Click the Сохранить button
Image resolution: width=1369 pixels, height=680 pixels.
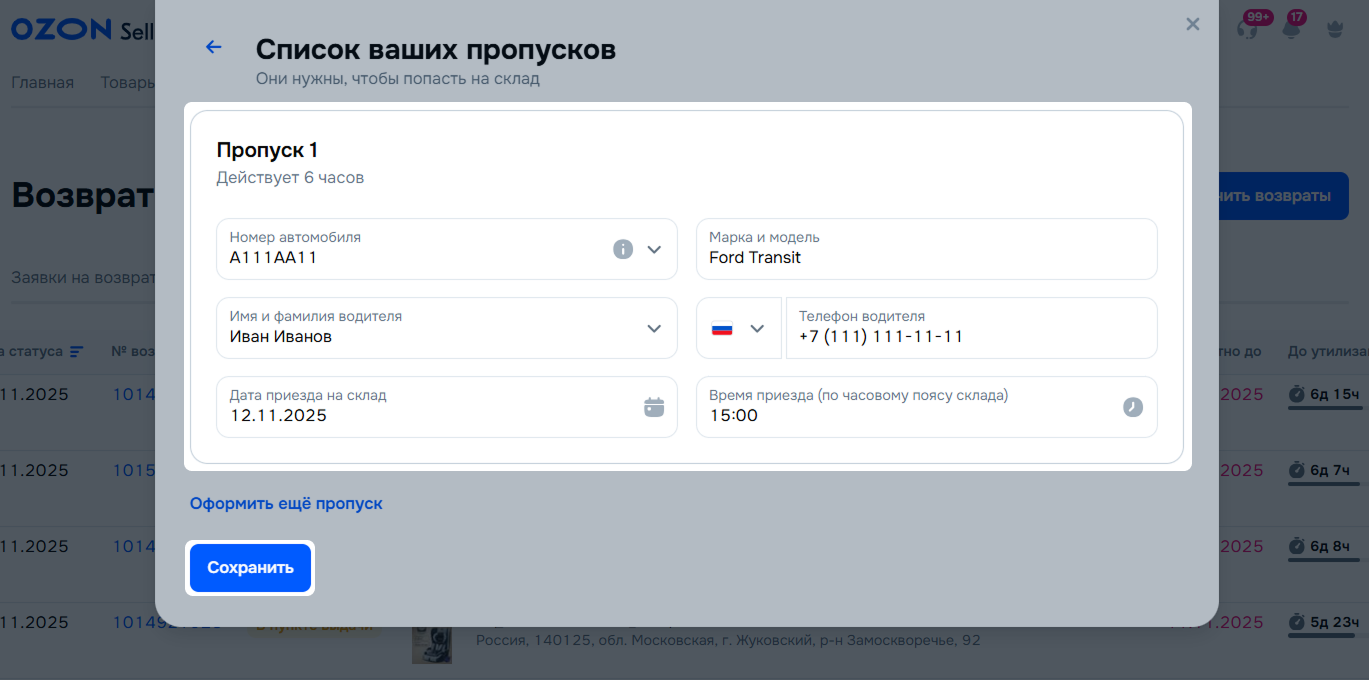pyautogui.click(x=250, y=568)
